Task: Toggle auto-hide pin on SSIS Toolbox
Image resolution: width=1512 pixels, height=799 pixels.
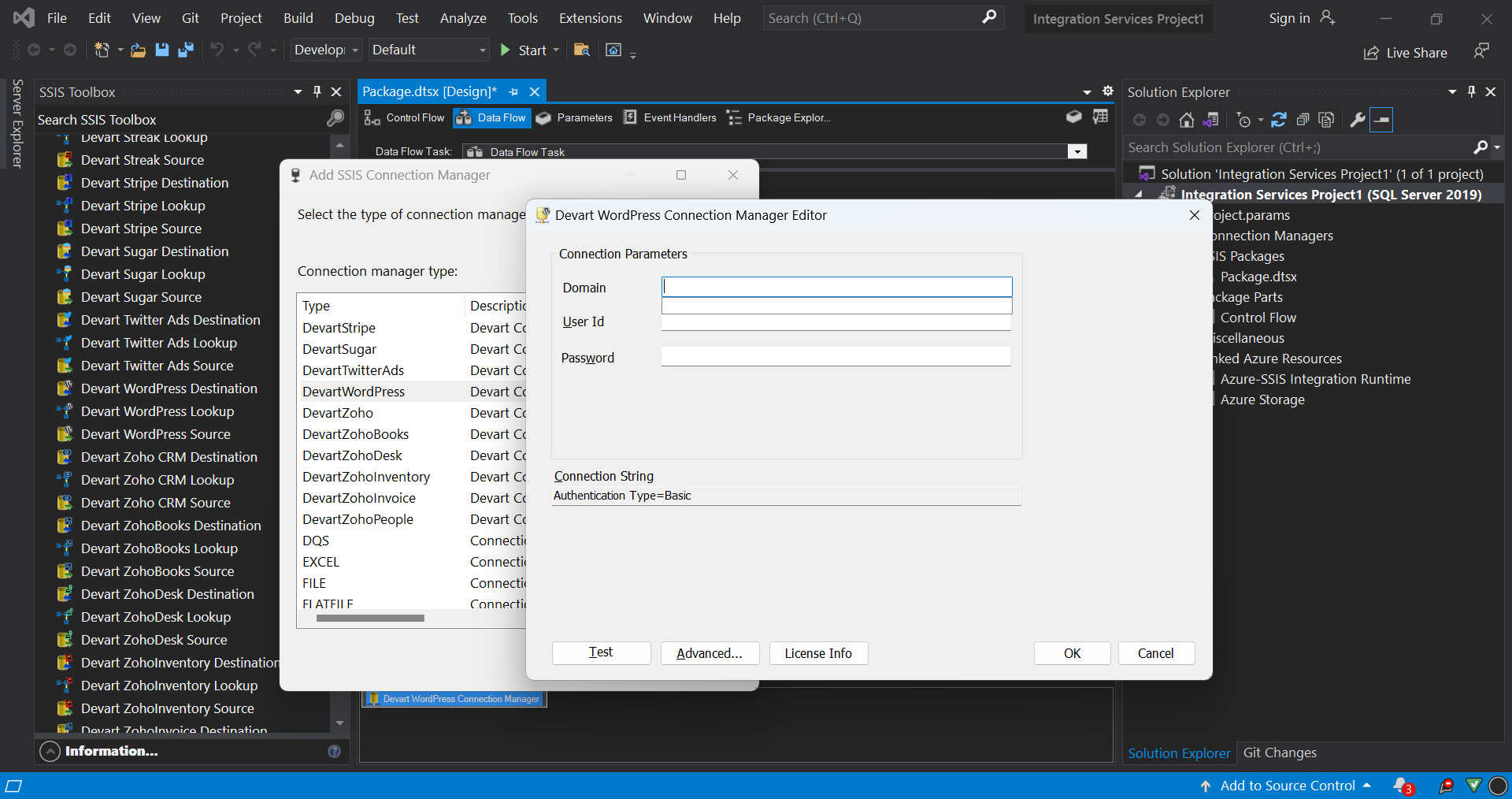Action: (317, 91)
